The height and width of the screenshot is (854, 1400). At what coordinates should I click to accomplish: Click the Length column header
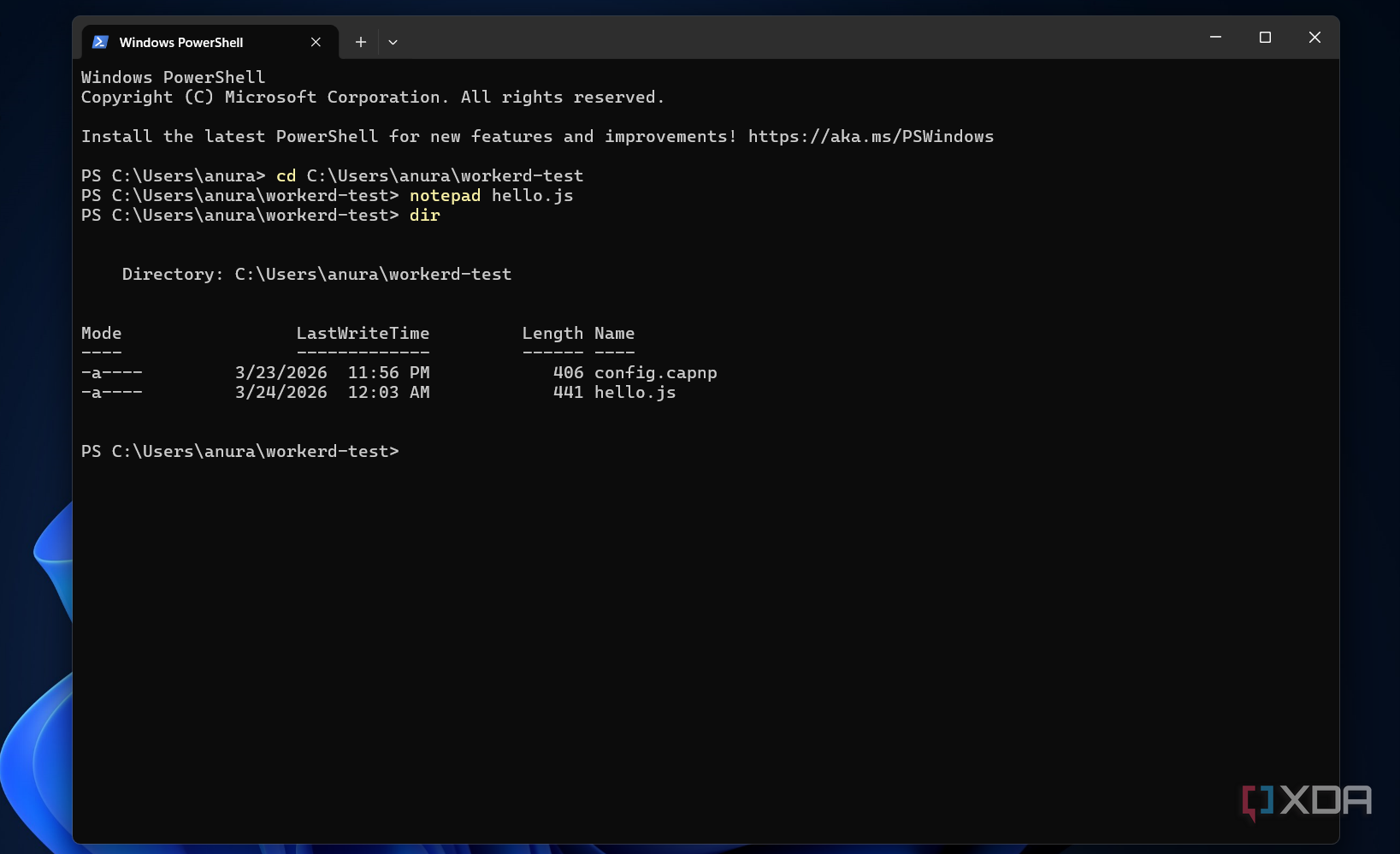552,334
